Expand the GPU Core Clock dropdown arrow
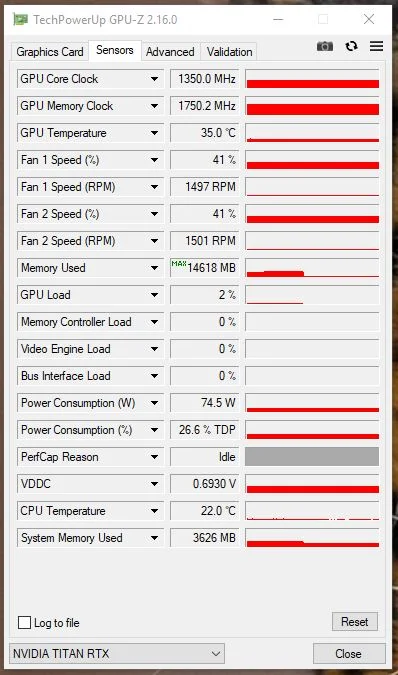 click(154, 79)
